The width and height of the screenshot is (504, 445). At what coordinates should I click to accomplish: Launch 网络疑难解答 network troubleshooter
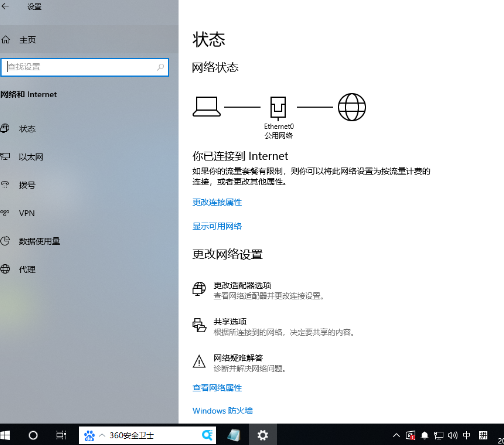238,358
